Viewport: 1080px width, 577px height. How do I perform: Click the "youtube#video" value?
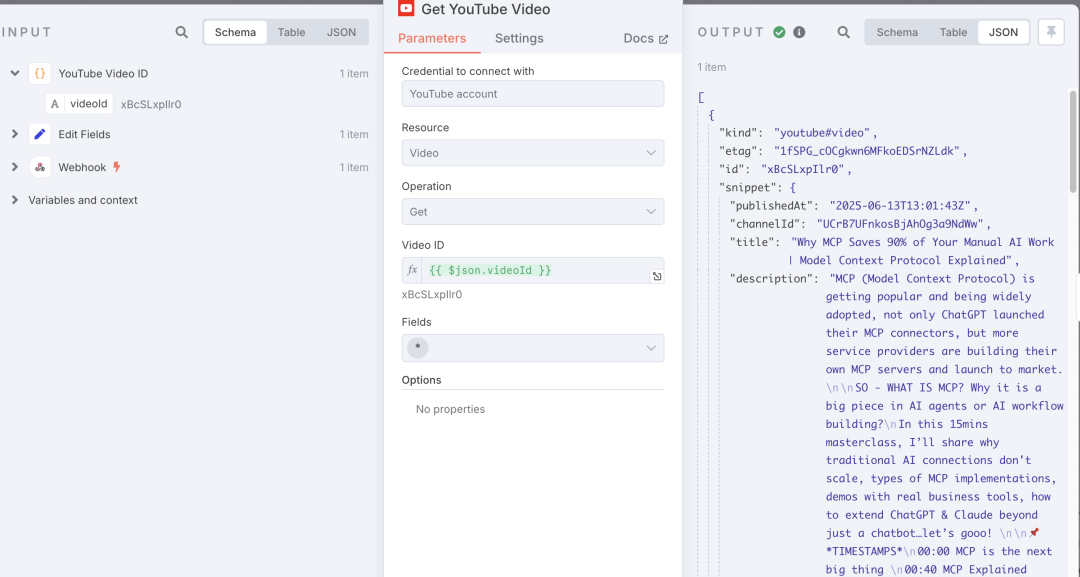(822, 133)
